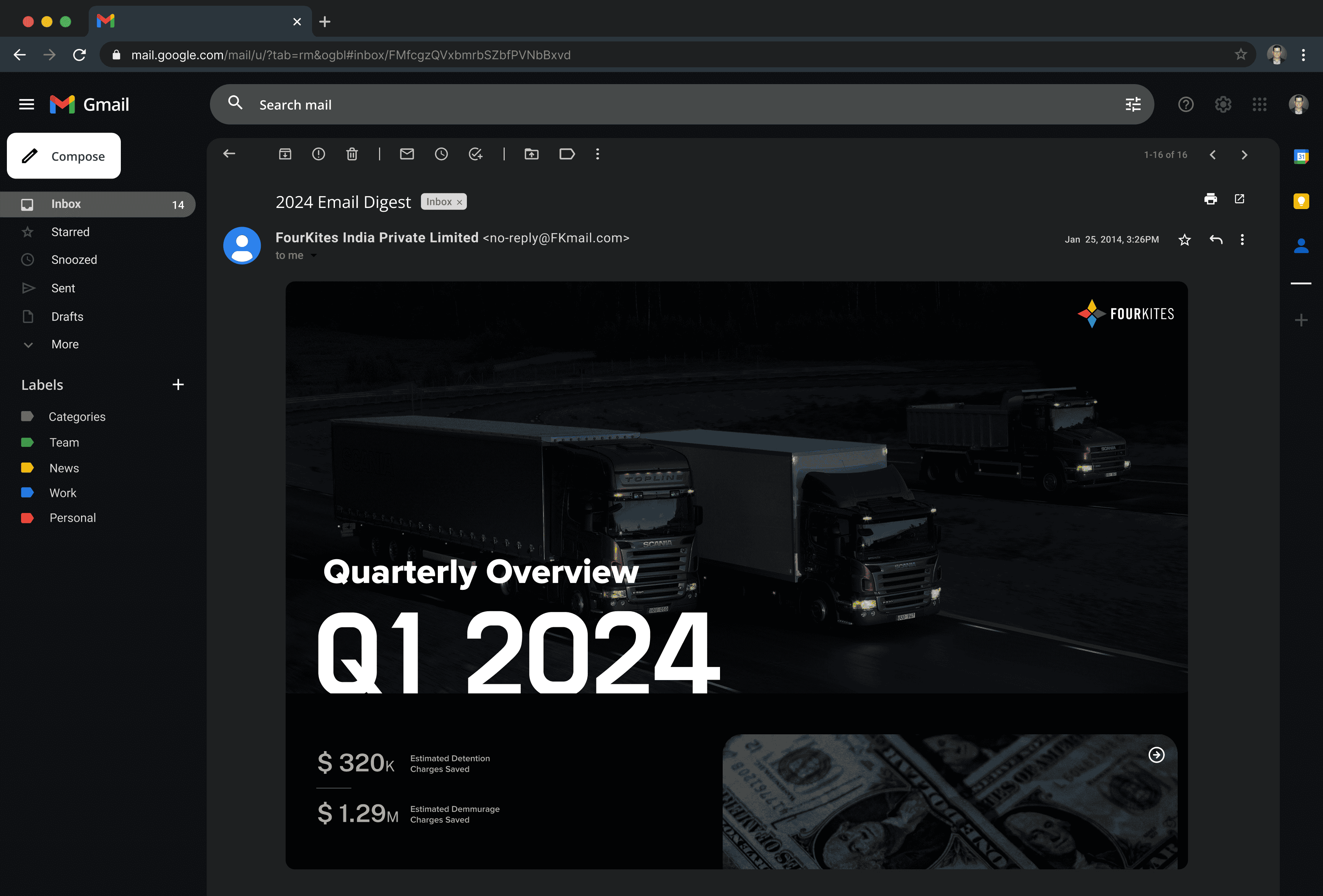
Task: Print the 2024 Email Digest
Action: point(1211,199)
